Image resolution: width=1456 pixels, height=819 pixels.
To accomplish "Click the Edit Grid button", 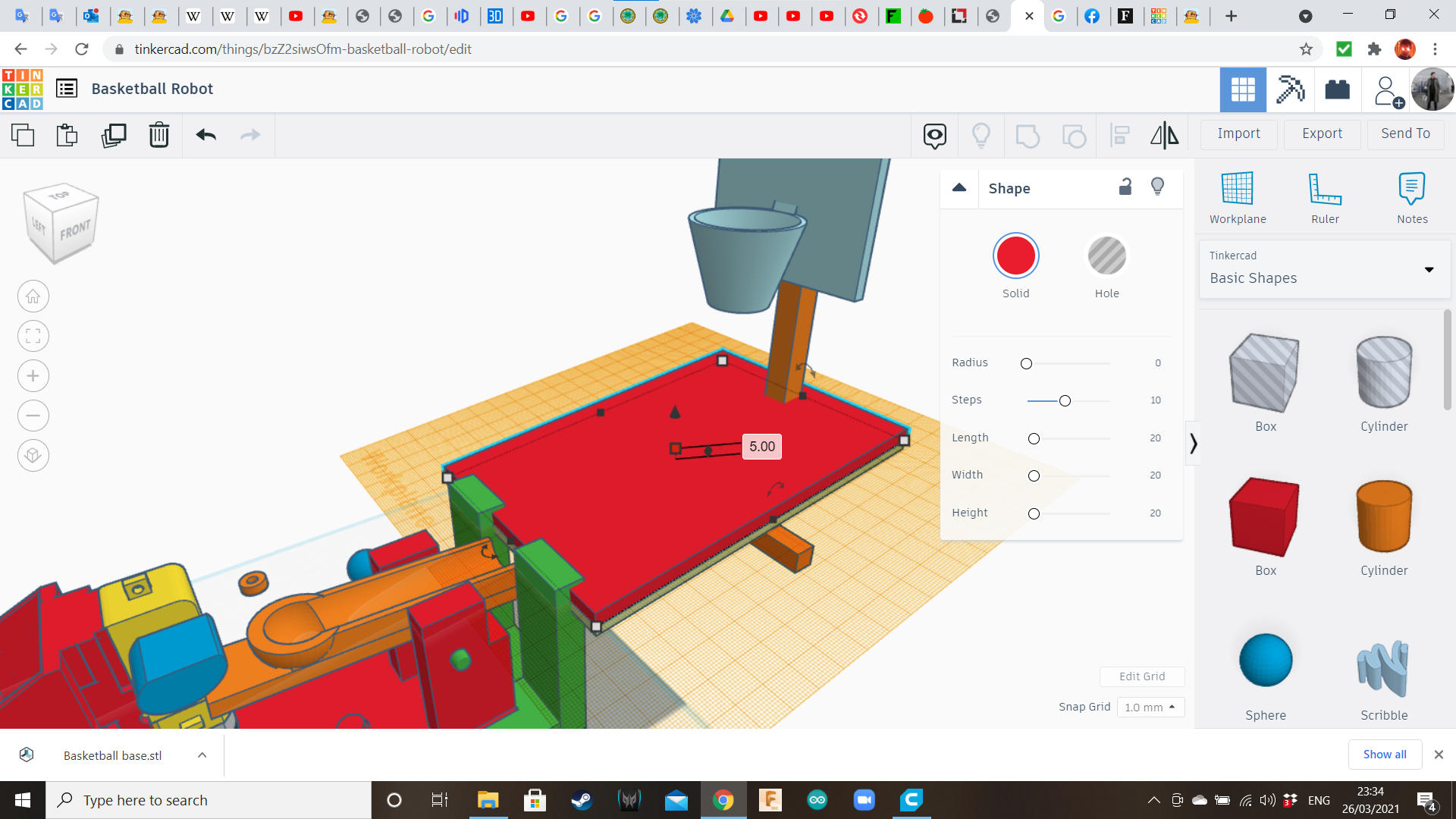I will point(1142,676).
